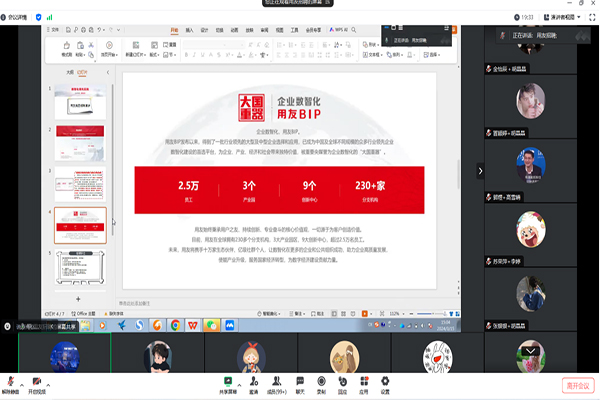The width and height of the screenshot is (600, 400).
Task: Open speaker view layout dropdown
Action: click(x=567, y=17)
